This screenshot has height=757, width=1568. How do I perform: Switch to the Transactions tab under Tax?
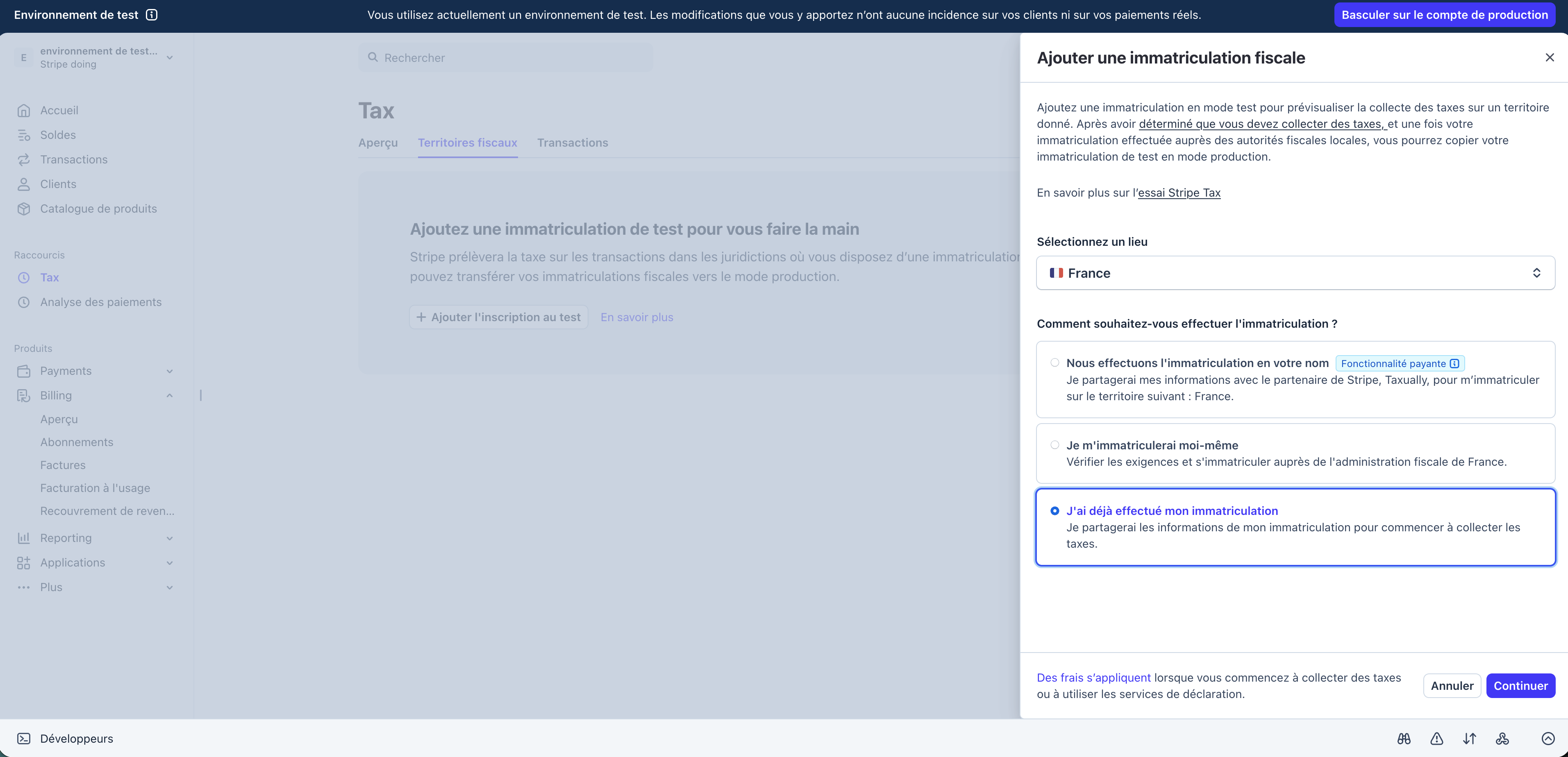(x=573, y=143)
